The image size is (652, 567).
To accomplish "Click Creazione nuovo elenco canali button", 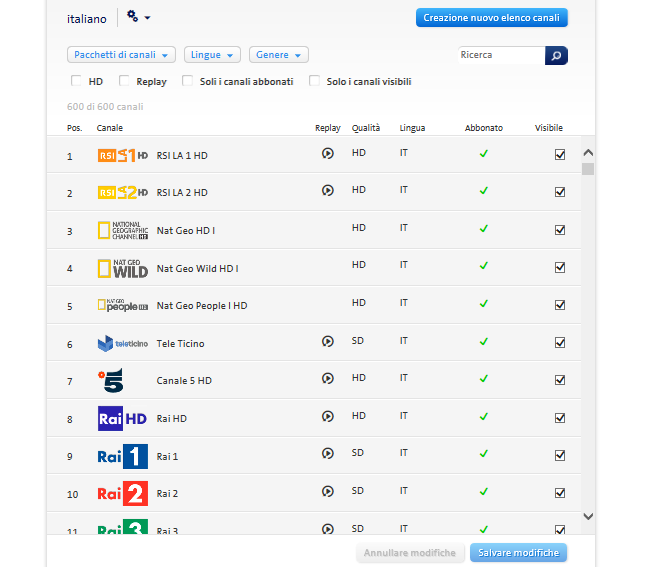I will 491,18.
